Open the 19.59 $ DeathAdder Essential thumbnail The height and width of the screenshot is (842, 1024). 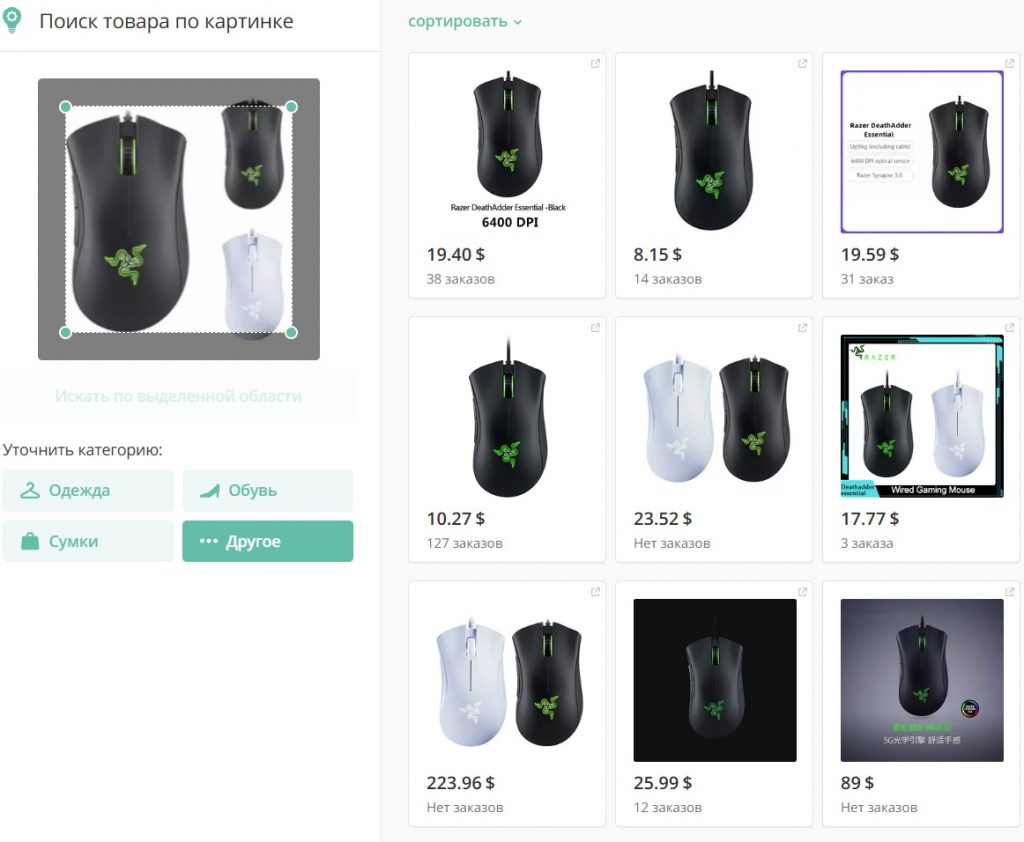click(921, 152)
